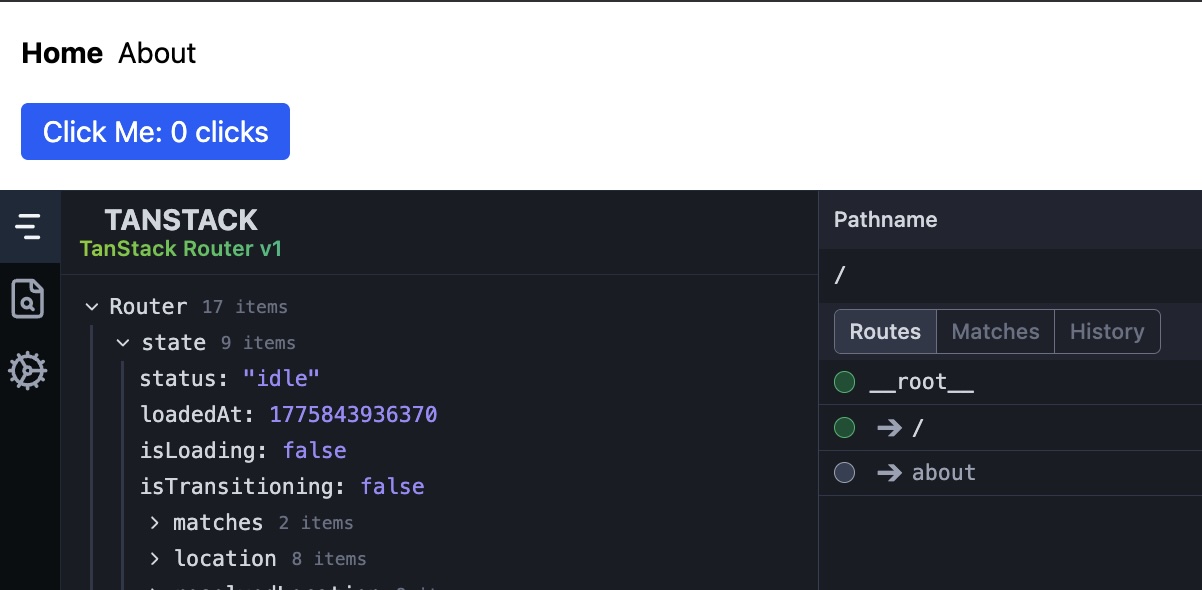The image size is (1202, 590).
Task: Switch to the Matches tab
Action: click(995, 331)
